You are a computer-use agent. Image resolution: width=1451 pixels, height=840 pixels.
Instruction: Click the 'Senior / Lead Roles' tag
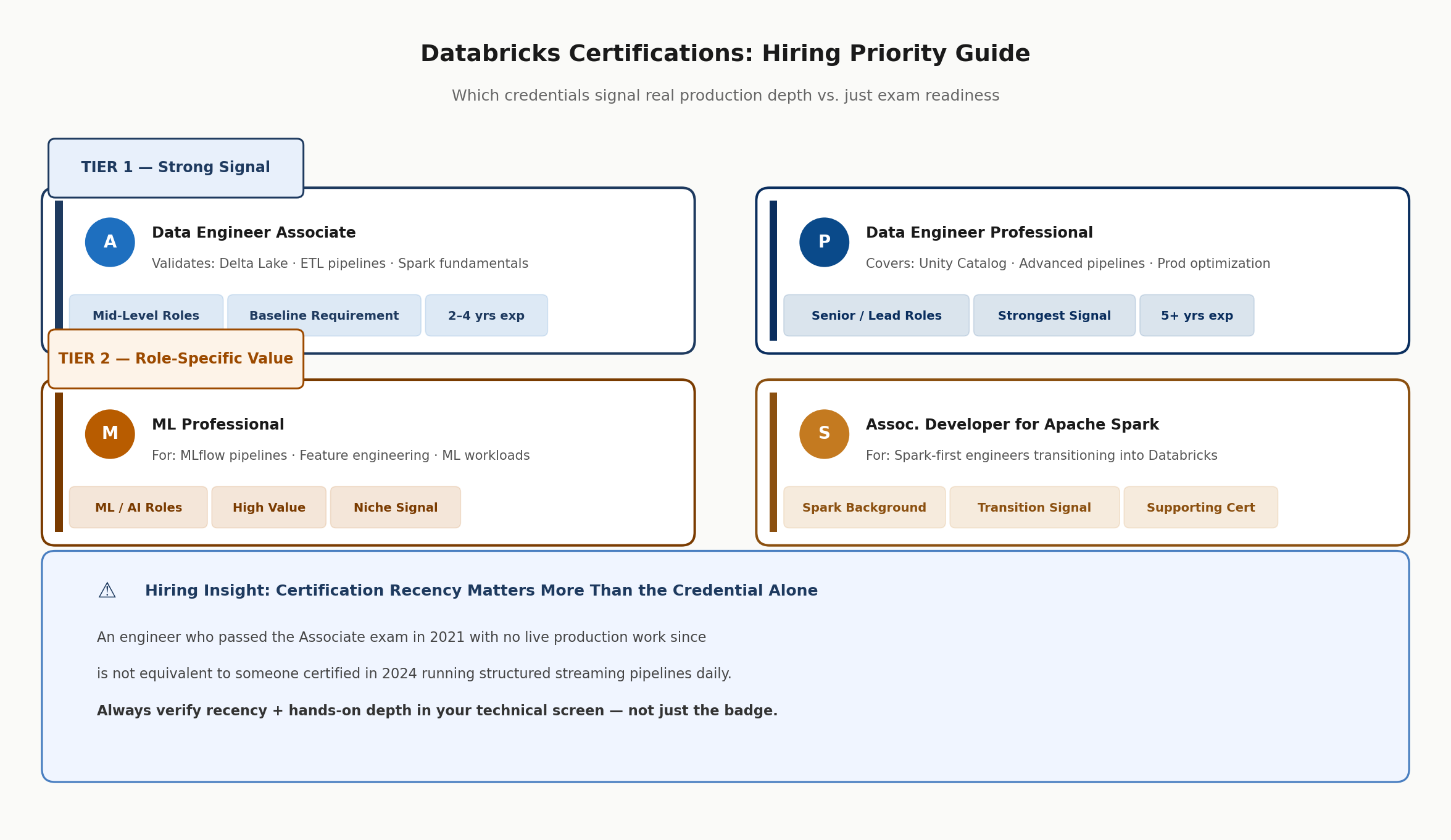click(x=876, y=315)
